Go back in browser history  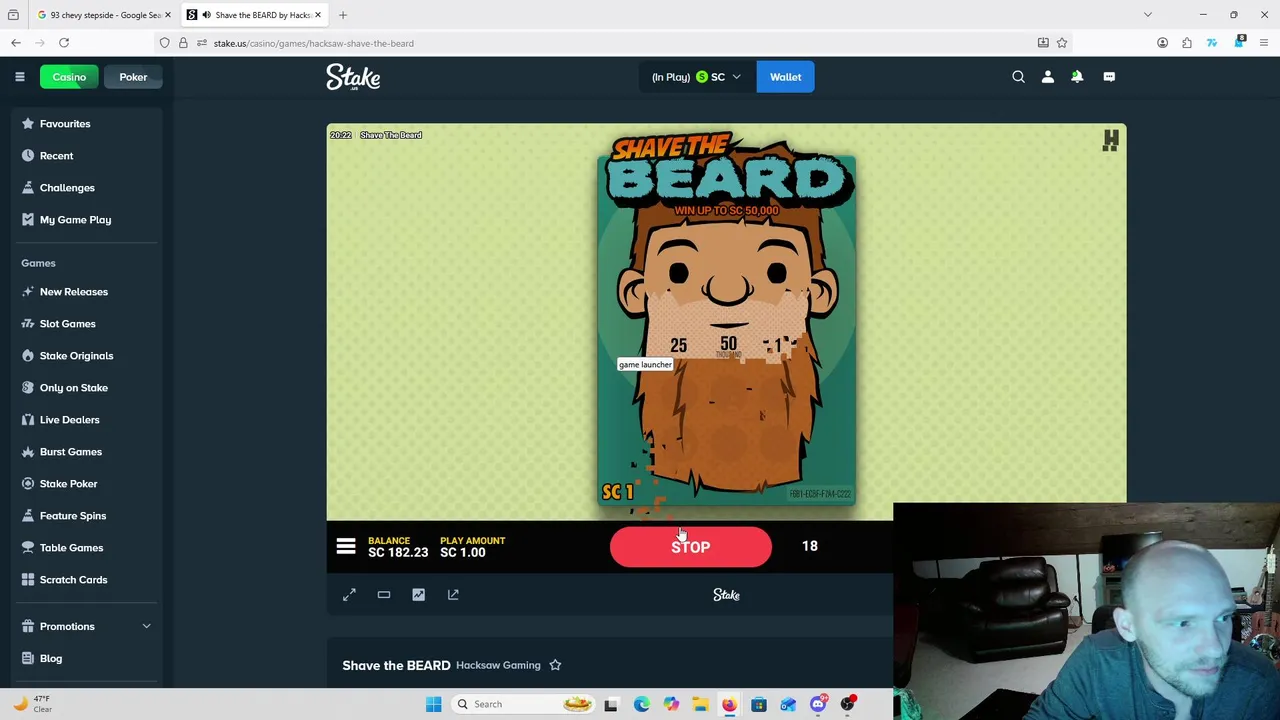(x=16, y=43)
